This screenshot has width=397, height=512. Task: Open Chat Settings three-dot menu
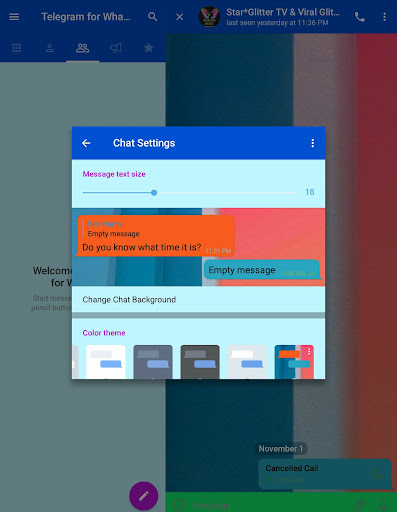pos(312,143)
